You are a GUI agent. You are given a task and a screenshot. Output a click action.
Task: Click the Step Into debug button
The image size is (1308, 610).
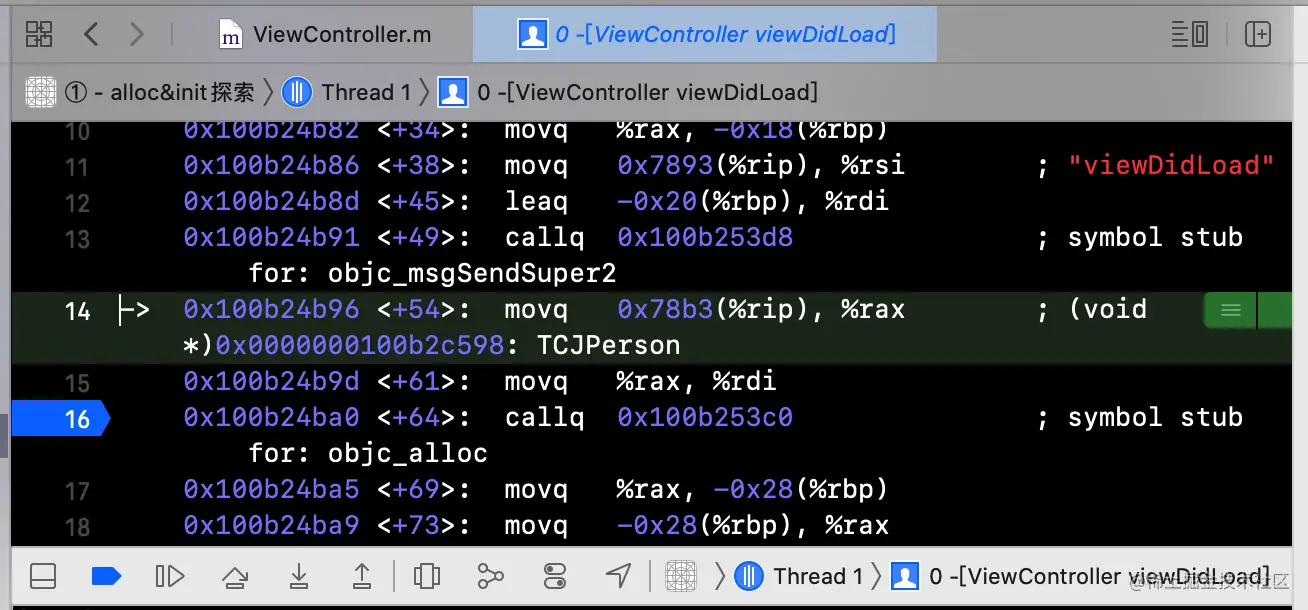pos(298,576)
